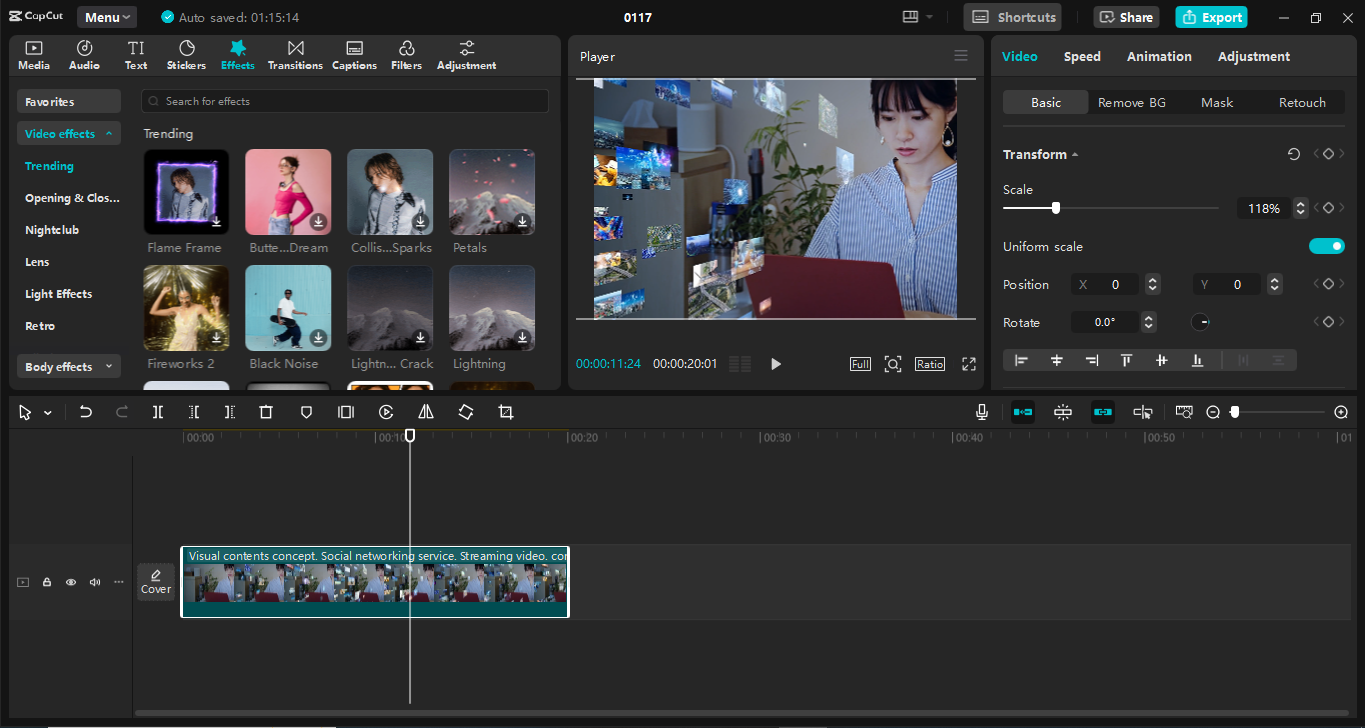
Task: Collapse the Transform section
Action: 1075,154
